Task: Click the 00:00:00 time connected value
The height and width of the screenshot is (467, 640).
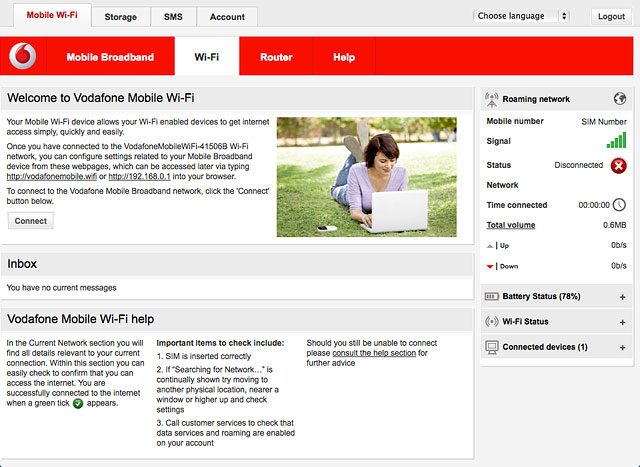Action: (594, 205)
